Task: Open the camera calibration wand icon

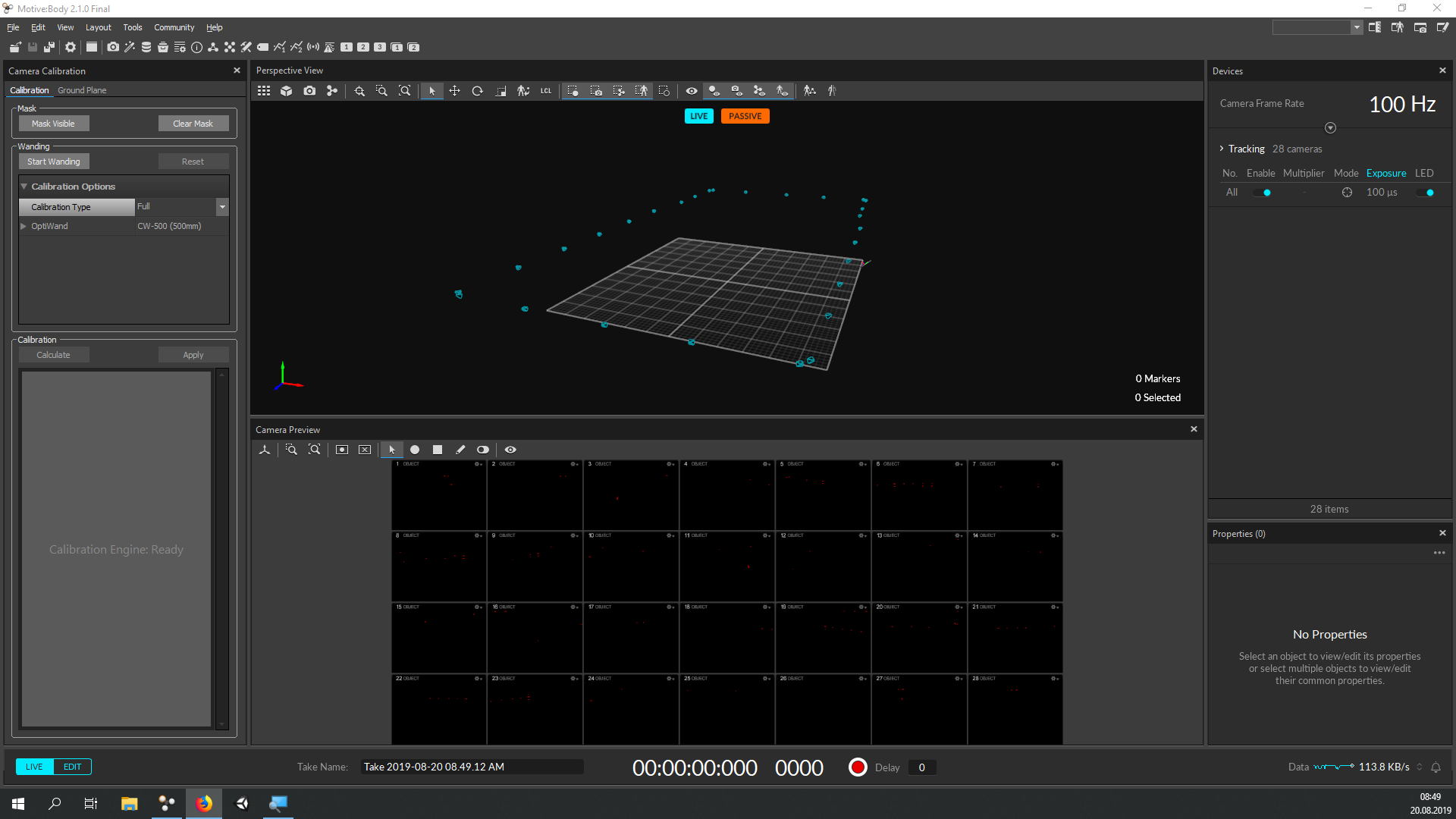Action: pyautogui.click(x=130, y=47)
